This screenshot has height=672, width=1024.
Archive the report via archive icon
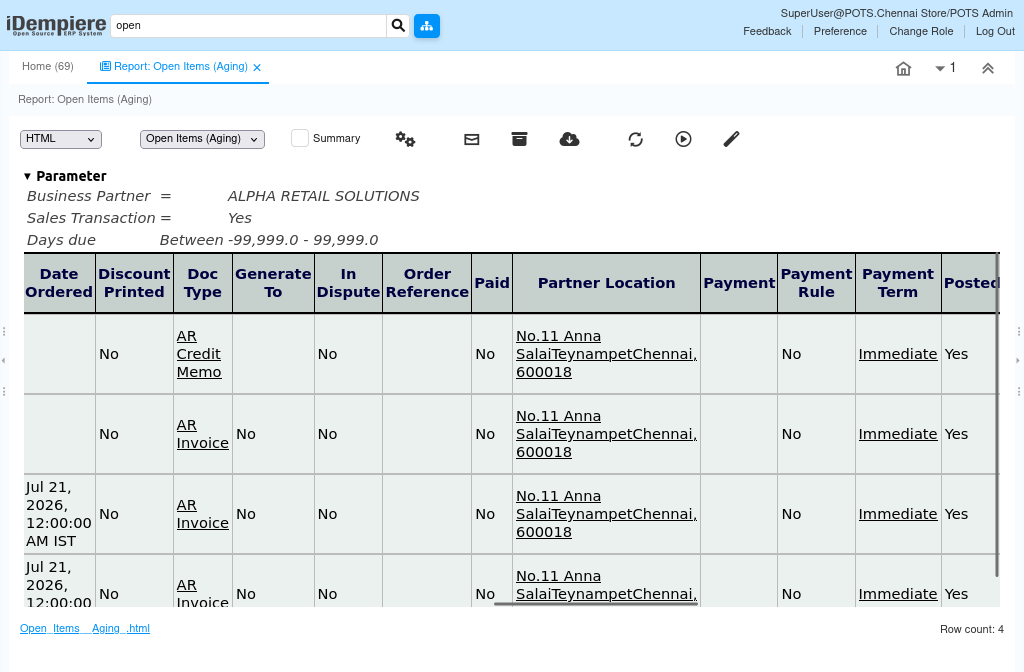[x=519, y=139]
